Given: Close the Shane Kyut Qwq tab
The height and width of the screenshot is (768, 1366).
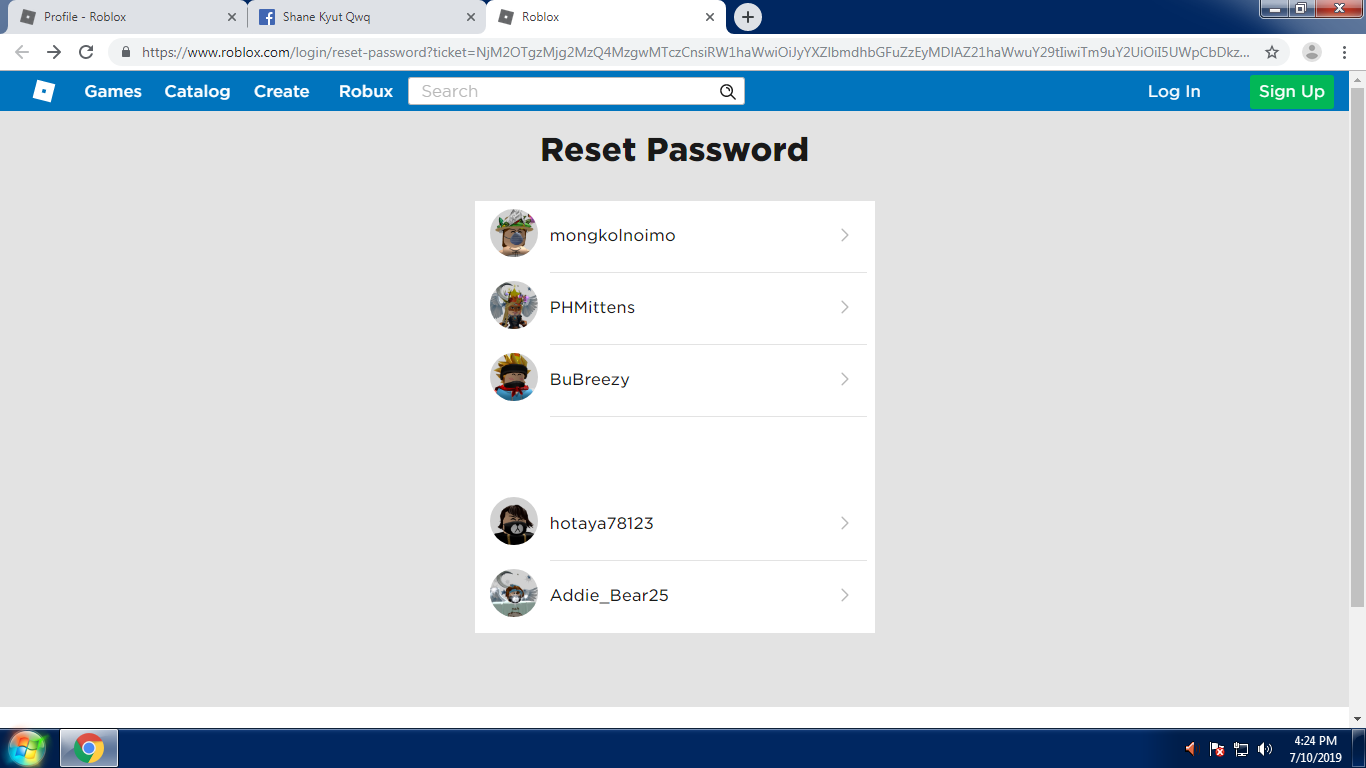Looking at the screenshot, I should [471, 17].
